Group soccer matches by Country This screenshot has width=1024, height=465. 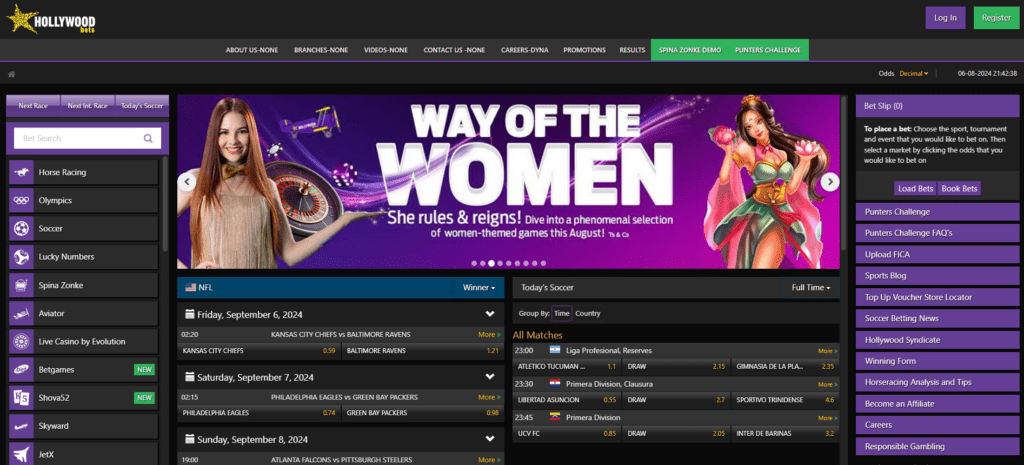pyautogui.click(x=588, y=313)
